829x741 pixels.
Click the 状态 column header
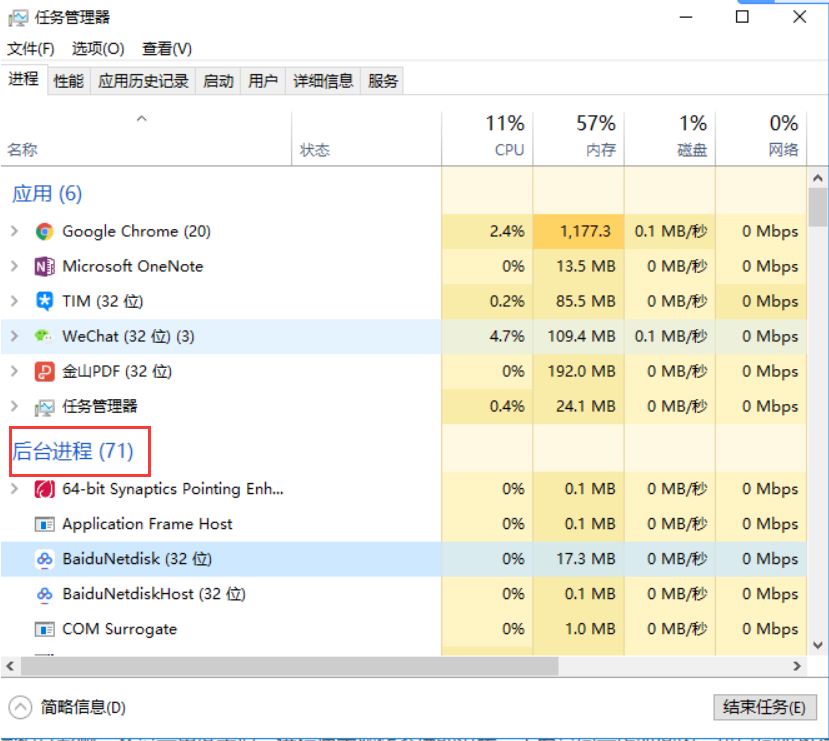pos(366,138)
